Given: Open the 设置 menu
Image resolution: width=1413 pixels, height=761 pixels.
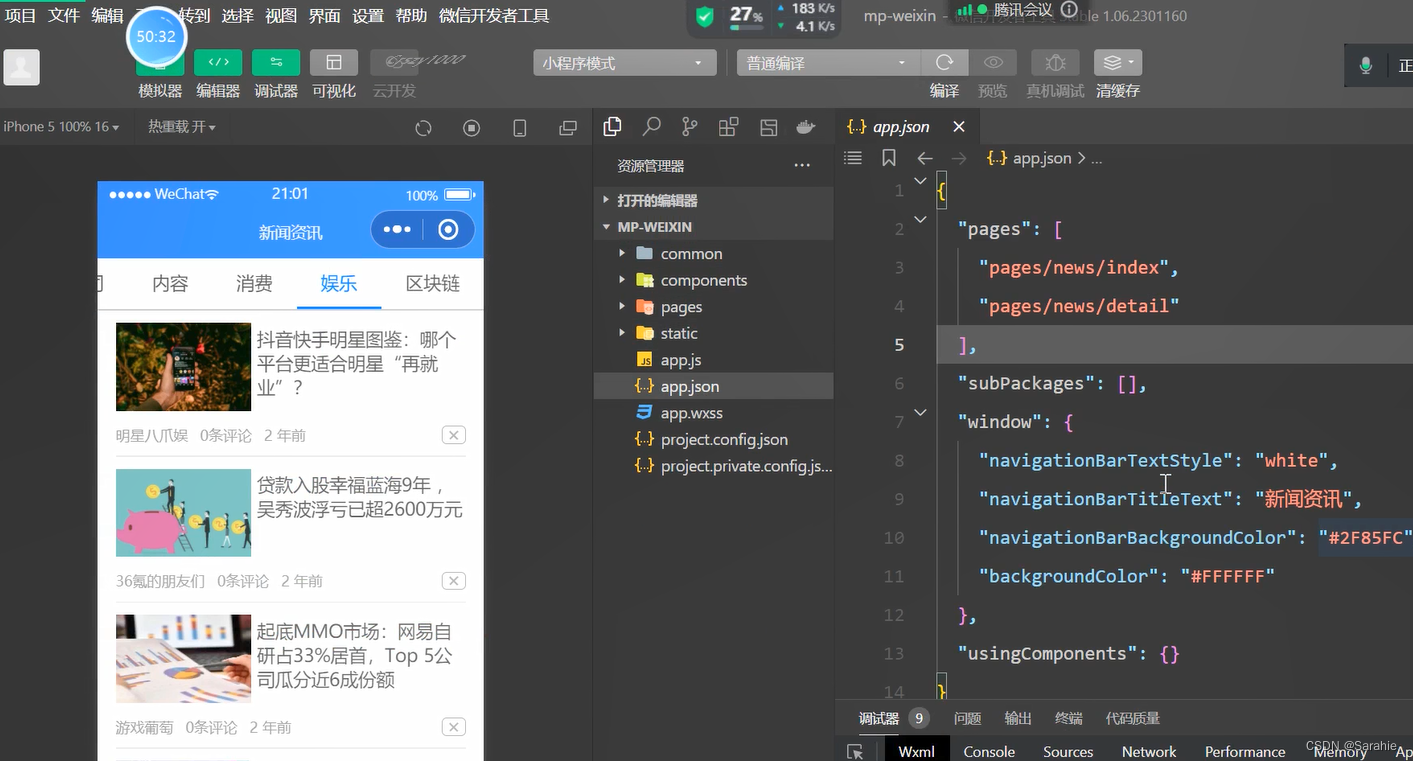Looking at the screenshot, I should click(368, 16).
